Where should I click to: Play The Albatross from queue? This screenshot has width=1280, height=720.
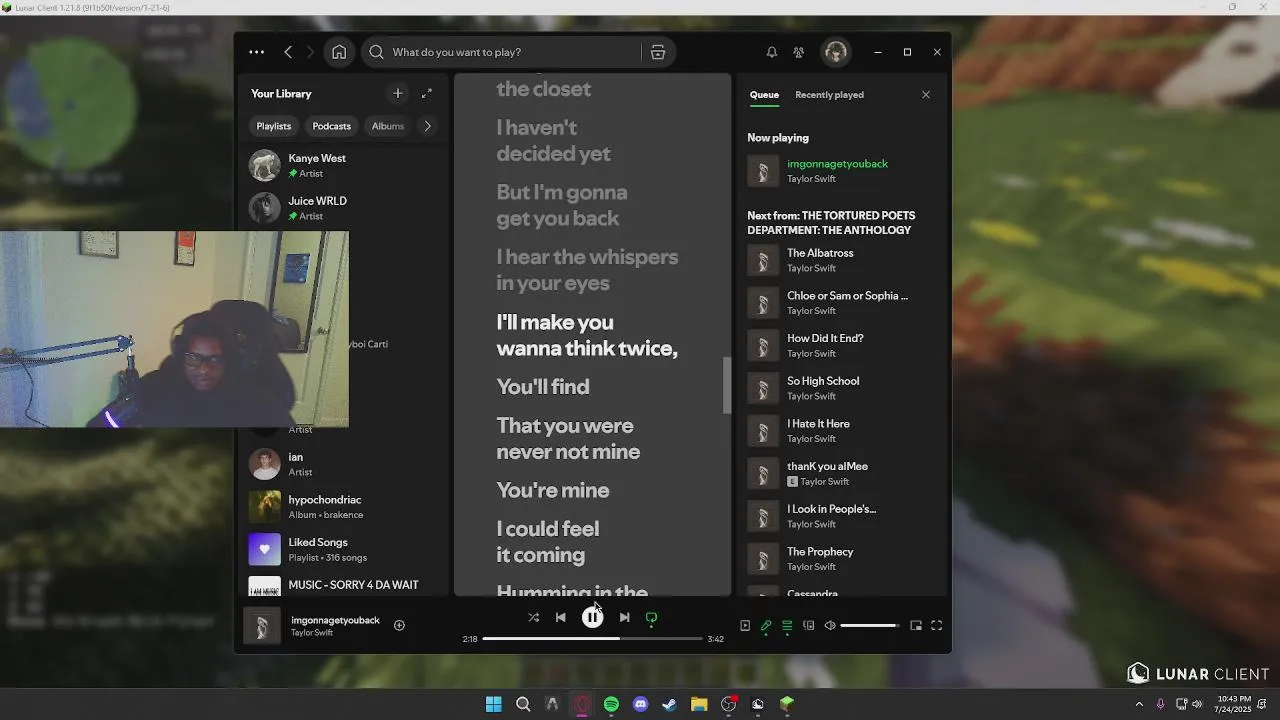843,260
